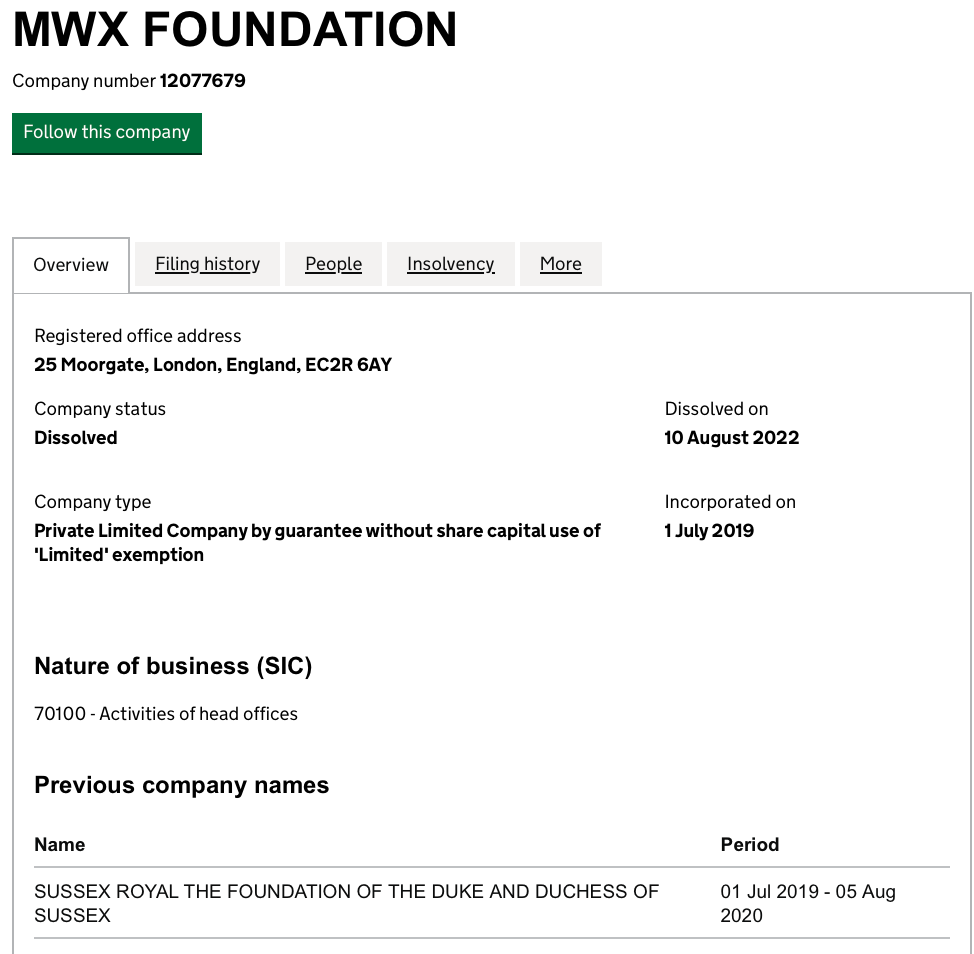The width and height of the screenshot is (974, 954).
Task: Open the Filing history tab
Action: [207, 264]
